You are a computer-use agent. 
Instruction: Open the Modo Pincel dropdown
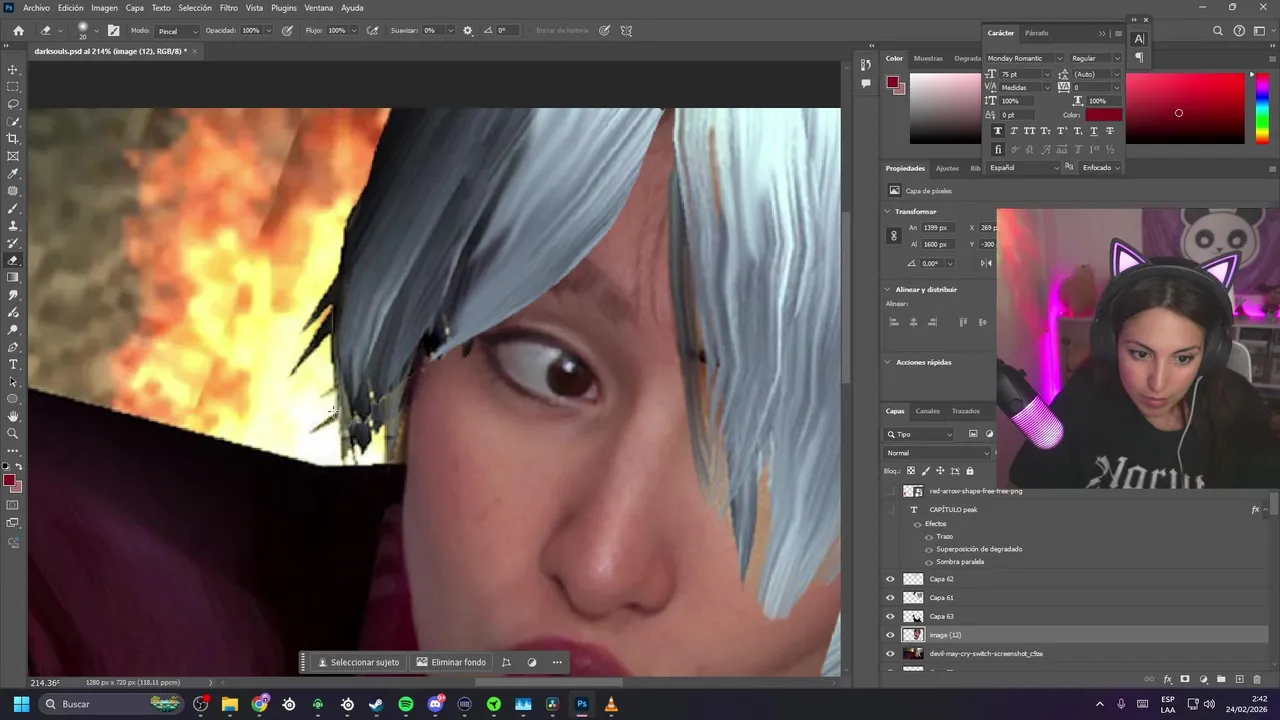(x=177, y=31)
